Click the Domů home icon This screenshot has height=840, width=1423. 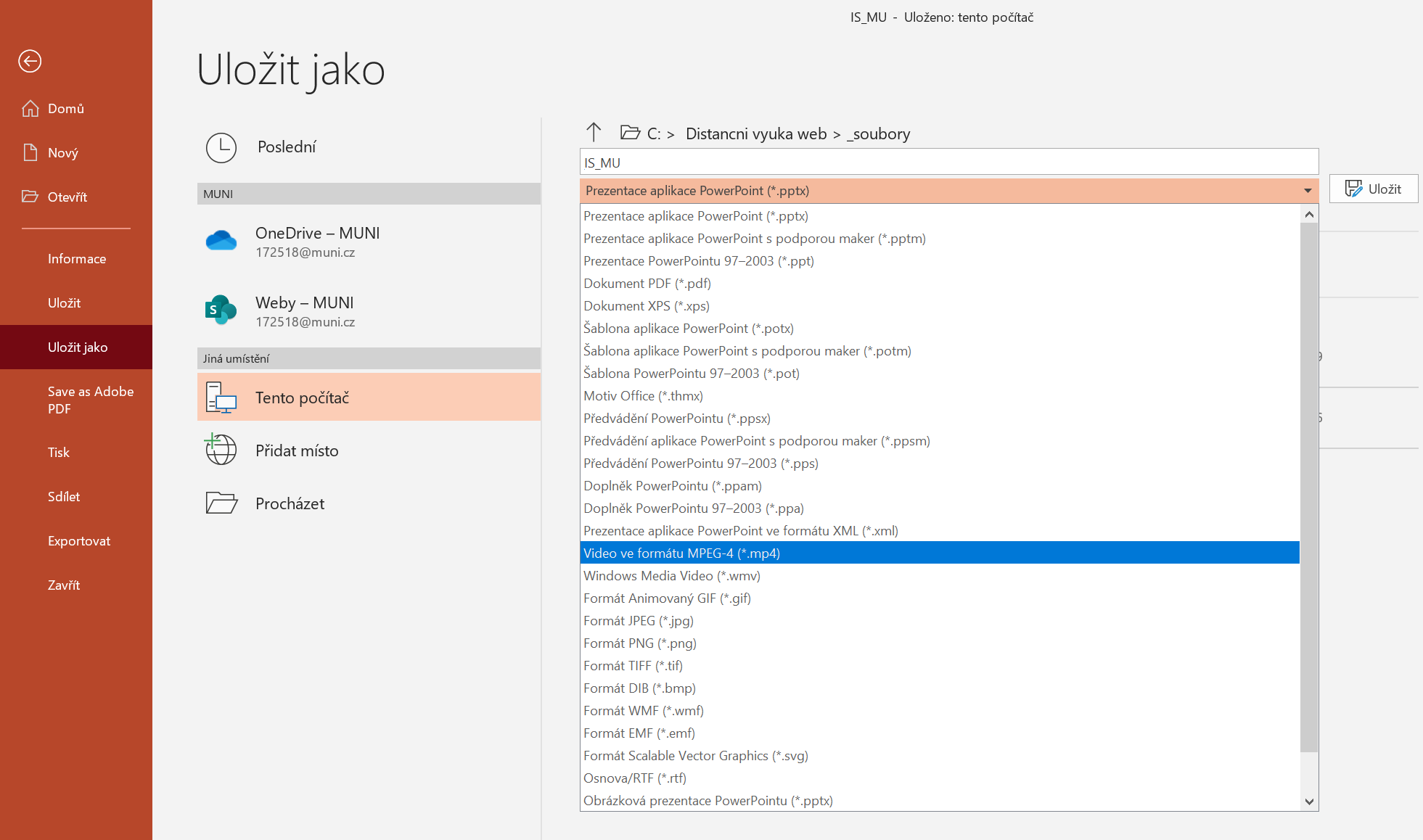[x=30, y=108]
